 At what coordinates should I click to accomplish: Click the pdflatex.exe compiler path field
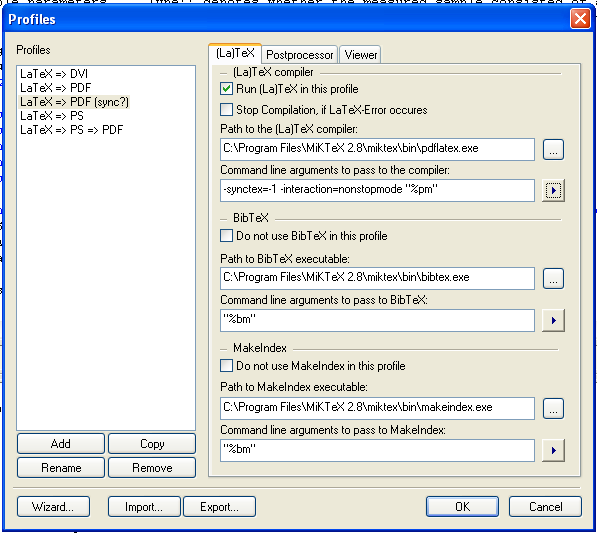[377, 149]
